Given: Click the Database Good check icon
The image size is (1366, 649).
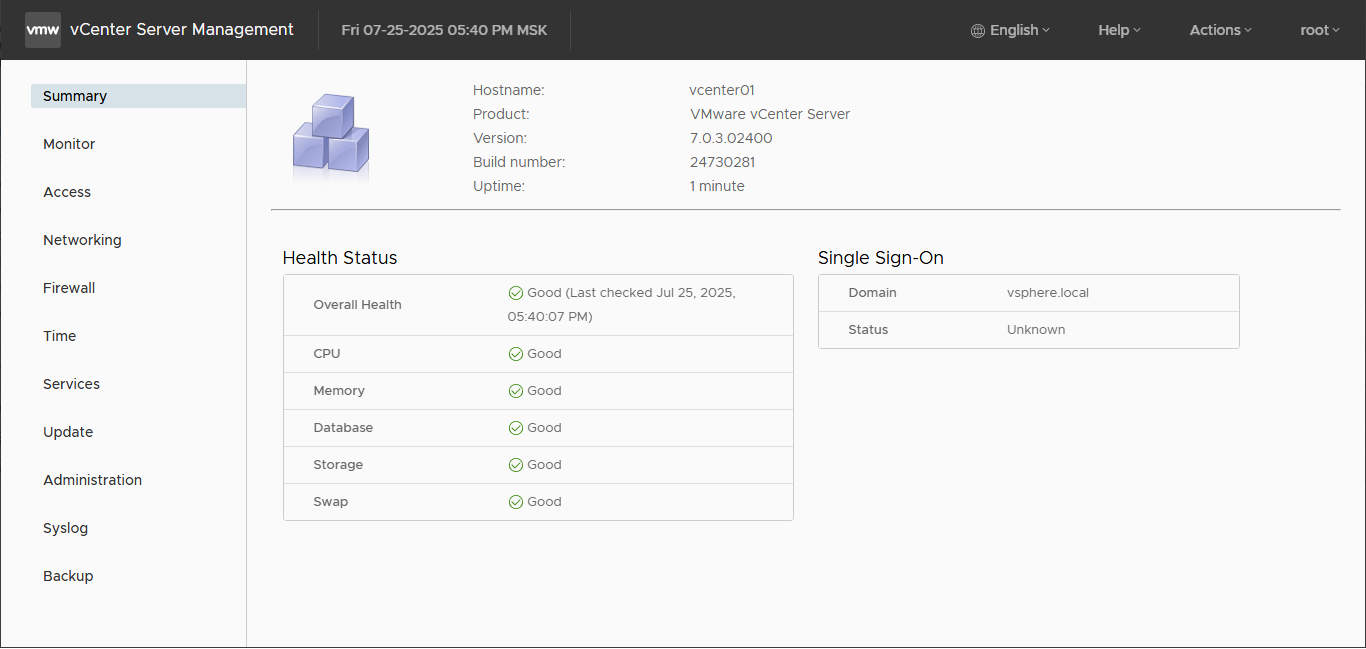Looking at the screenshot, I should coord(516,428).
